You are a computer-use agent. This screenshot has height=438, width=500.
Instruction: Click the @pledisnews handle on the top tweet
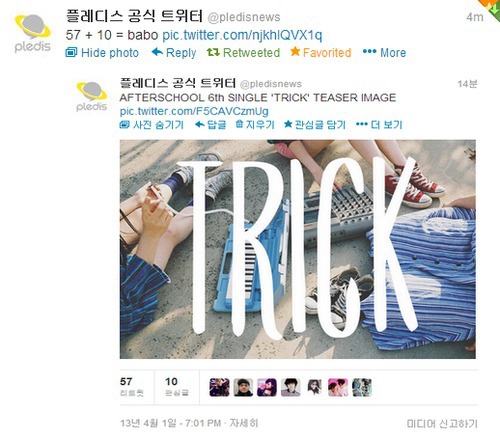pos(244,17)
